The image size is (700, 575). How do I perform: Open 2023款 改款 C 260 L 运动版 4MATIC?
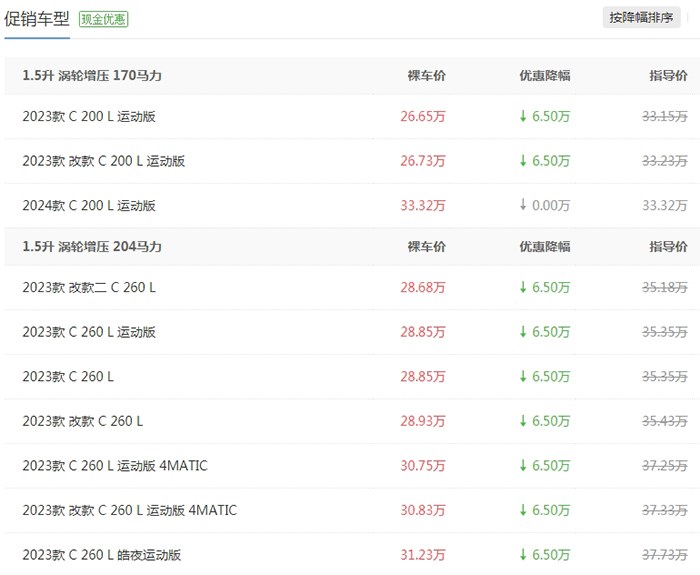click(x=129, y=510)
